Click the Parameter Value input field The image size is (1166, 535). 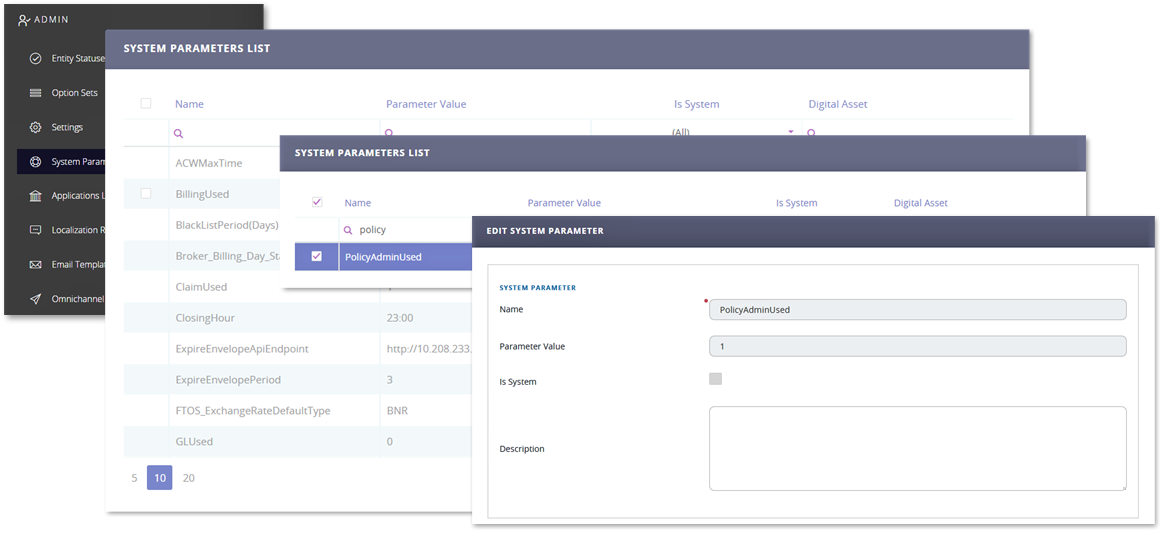[917, 346]
